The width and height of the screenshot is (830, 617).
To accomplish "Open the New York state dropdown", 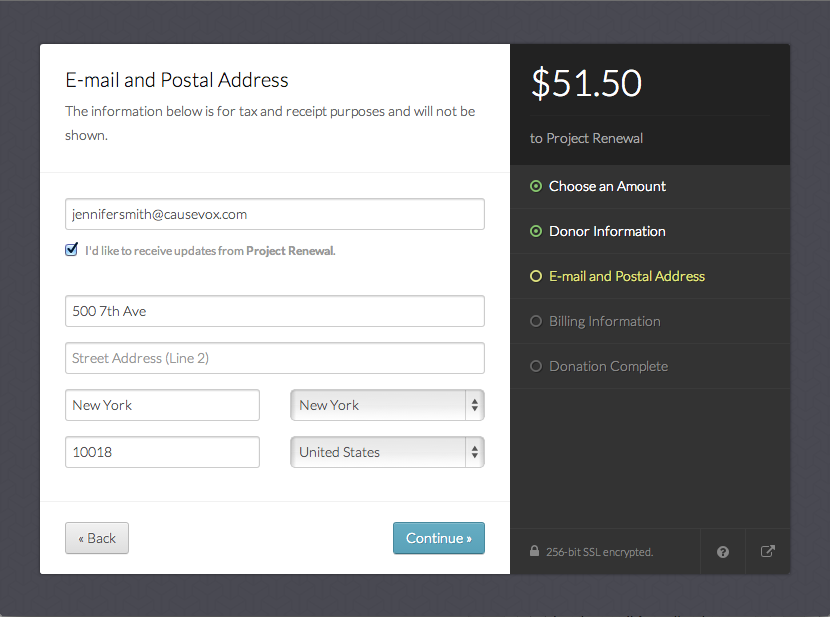I will coord(387,405).
